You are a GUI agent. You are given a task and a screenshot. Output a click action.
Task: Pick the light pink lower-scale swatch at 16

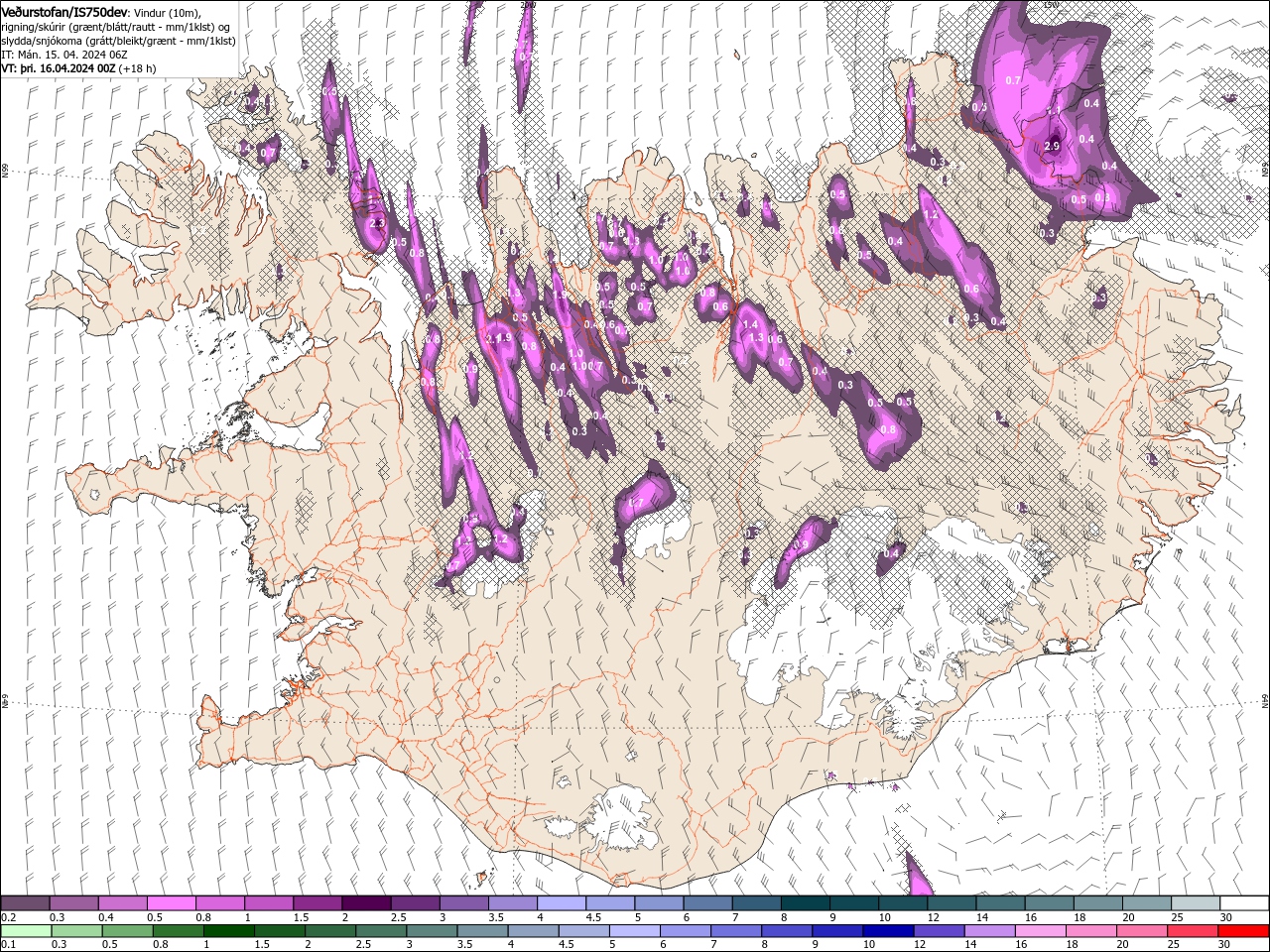click(x=1040, y=931)
